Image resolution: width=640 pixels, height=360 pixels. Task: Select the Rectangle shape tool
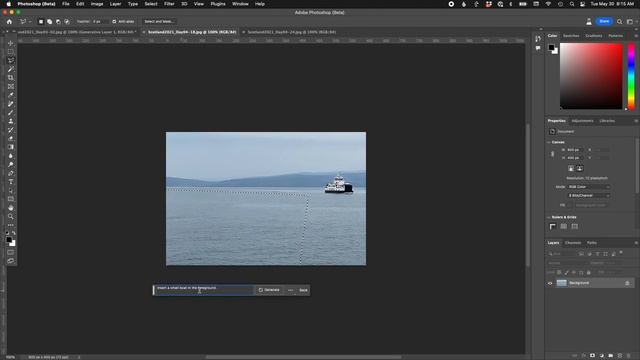pos(11,199)
